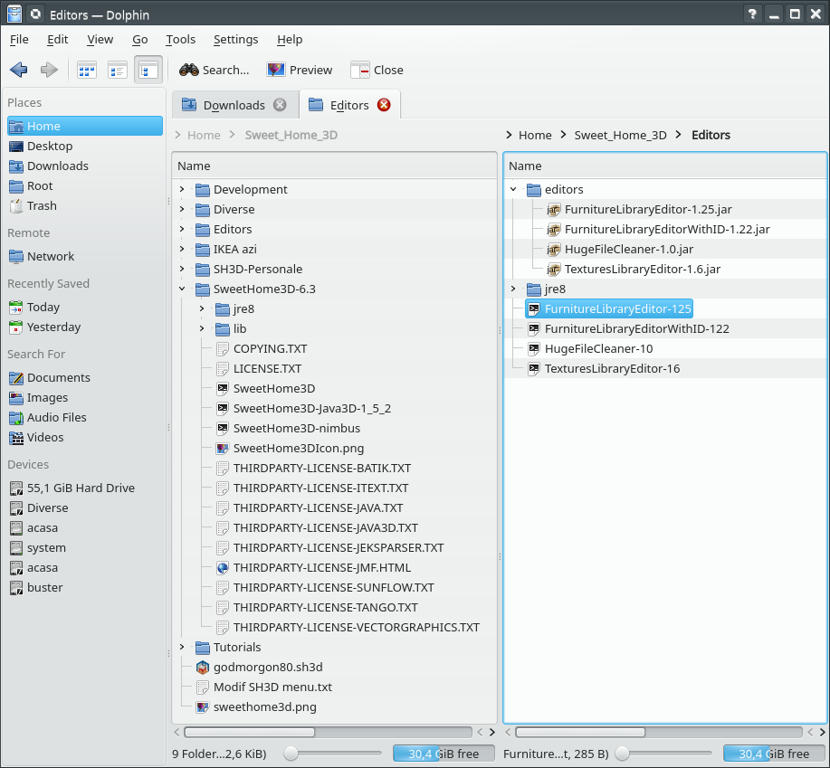Select the FurnitureLibraryEditor-1.25.jar icon
This screenshot has width=830, height=768.
(553, 210)
